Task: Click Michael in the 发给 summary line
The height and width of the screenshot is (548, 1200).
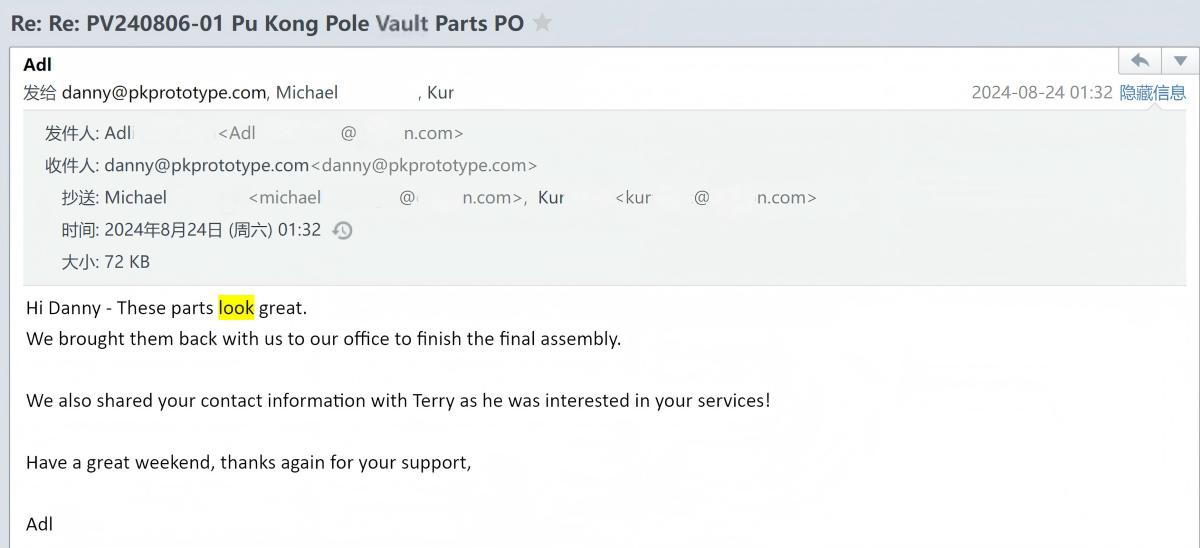Action: tap(307, 93)
